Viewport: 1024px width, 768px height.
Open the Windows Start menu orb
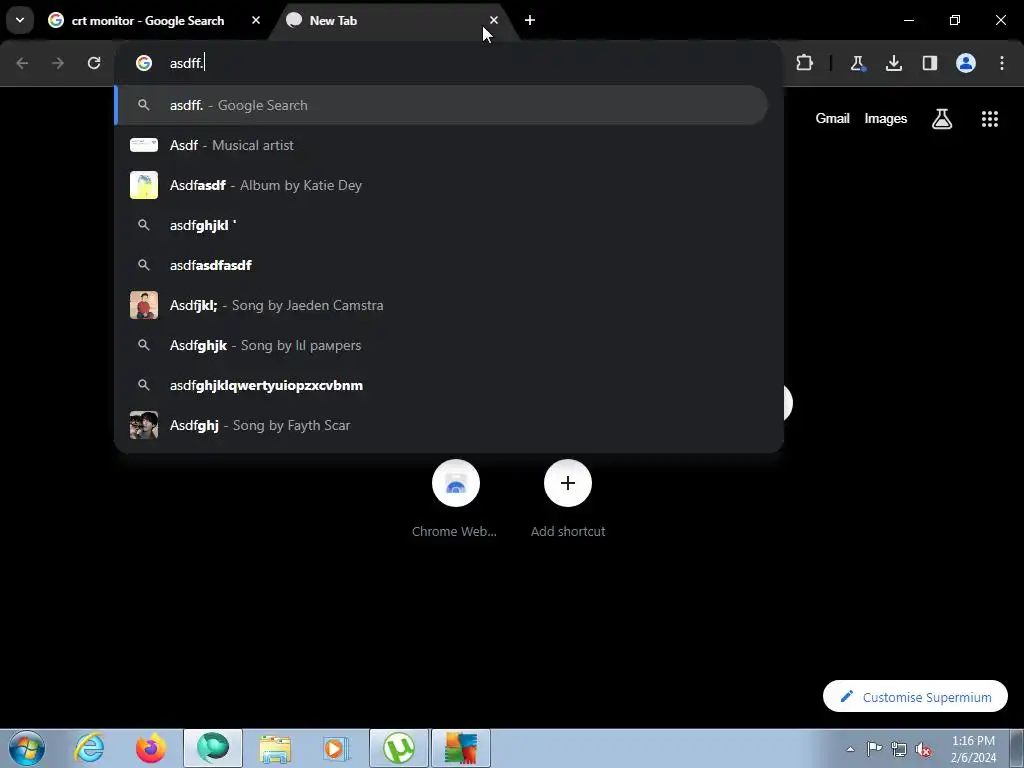point(27,748)
